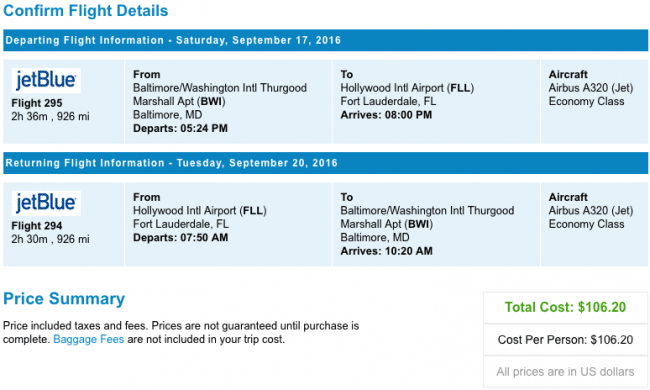Viewport: 650px width, 390px height.
Task: Click the Departs 07:50 AM time
Action: tap(180, 237)
